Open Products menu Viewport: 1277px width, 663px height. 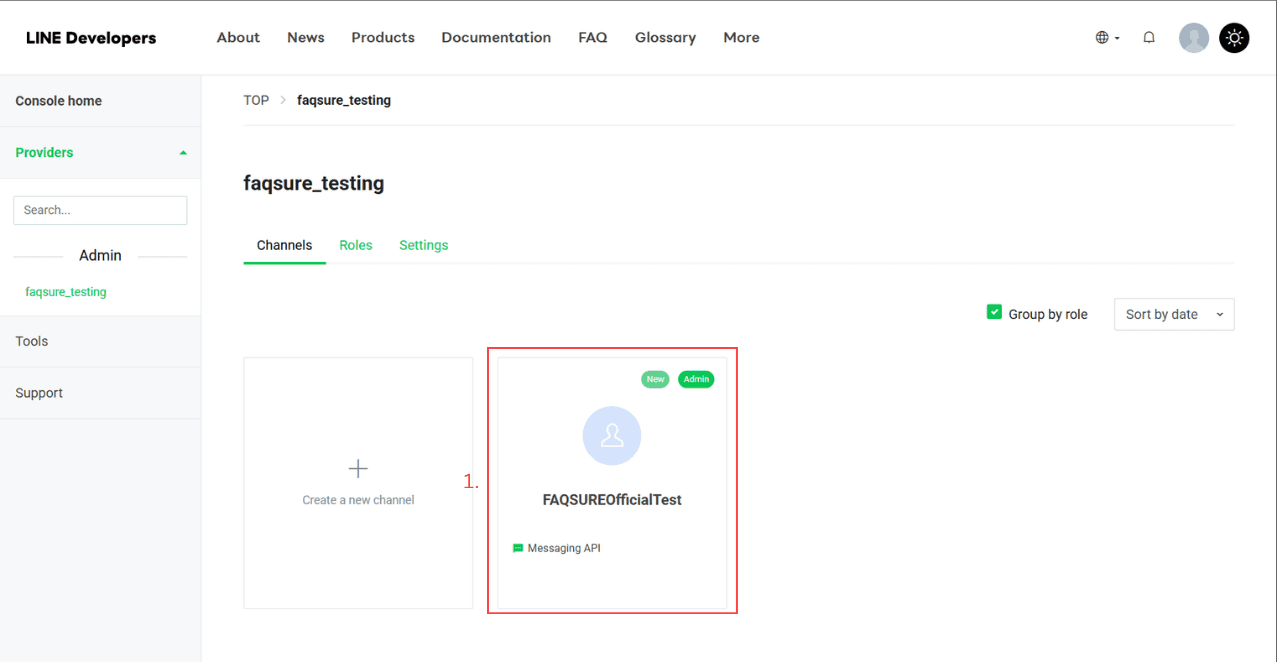tap(383, 38)
